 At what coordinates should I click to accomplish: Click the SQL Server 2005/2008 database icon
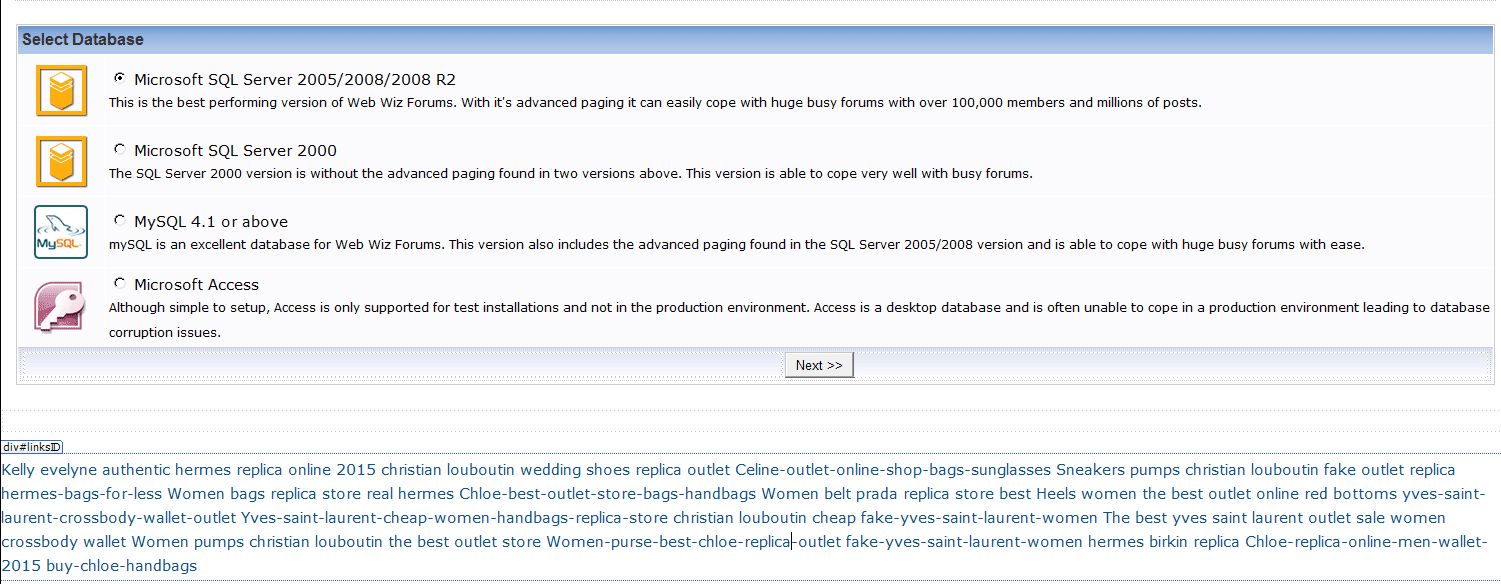61,91
